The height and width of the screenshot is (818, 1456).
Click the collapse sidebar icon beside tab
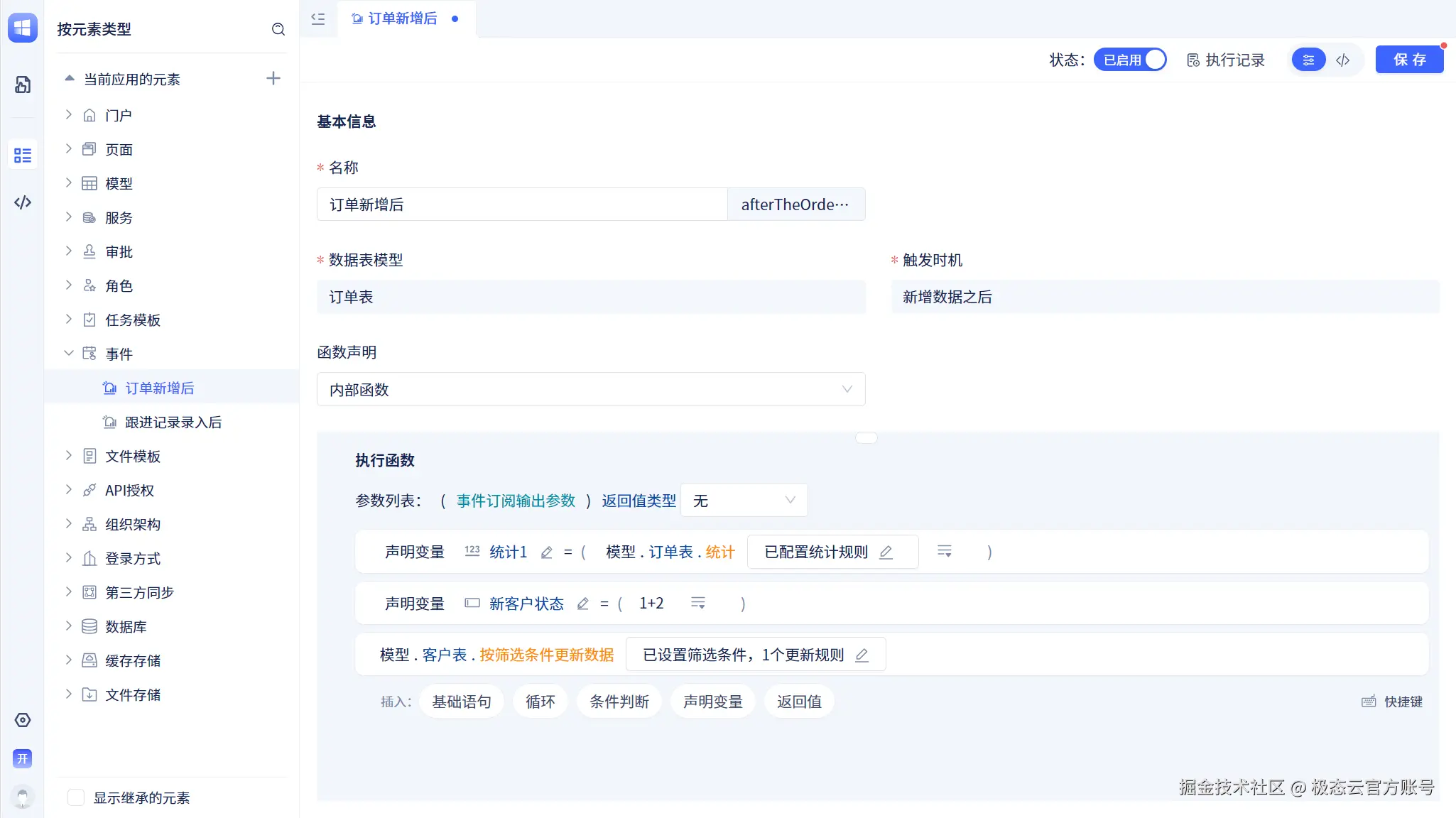[318, 19]
